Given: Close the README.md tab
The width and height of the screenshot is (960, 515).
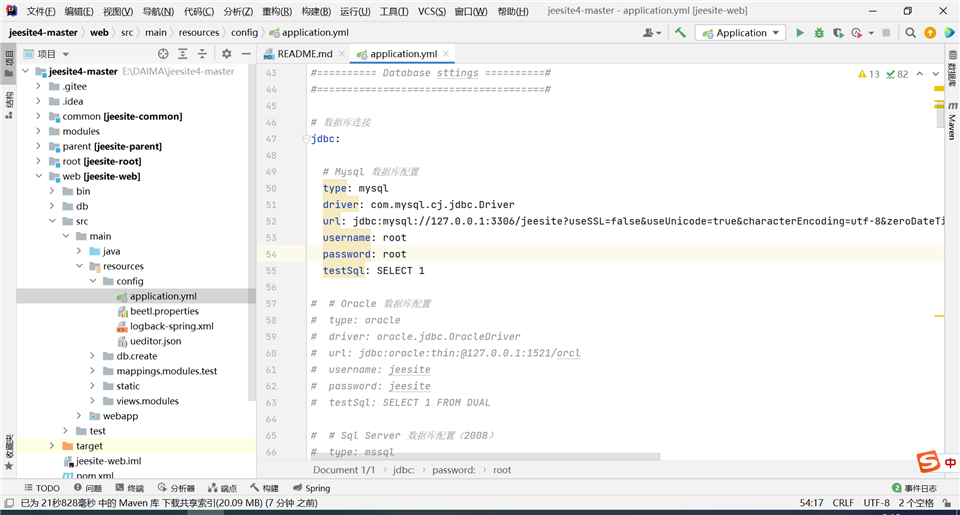Looking at the screenshot, I should [342, 54].
